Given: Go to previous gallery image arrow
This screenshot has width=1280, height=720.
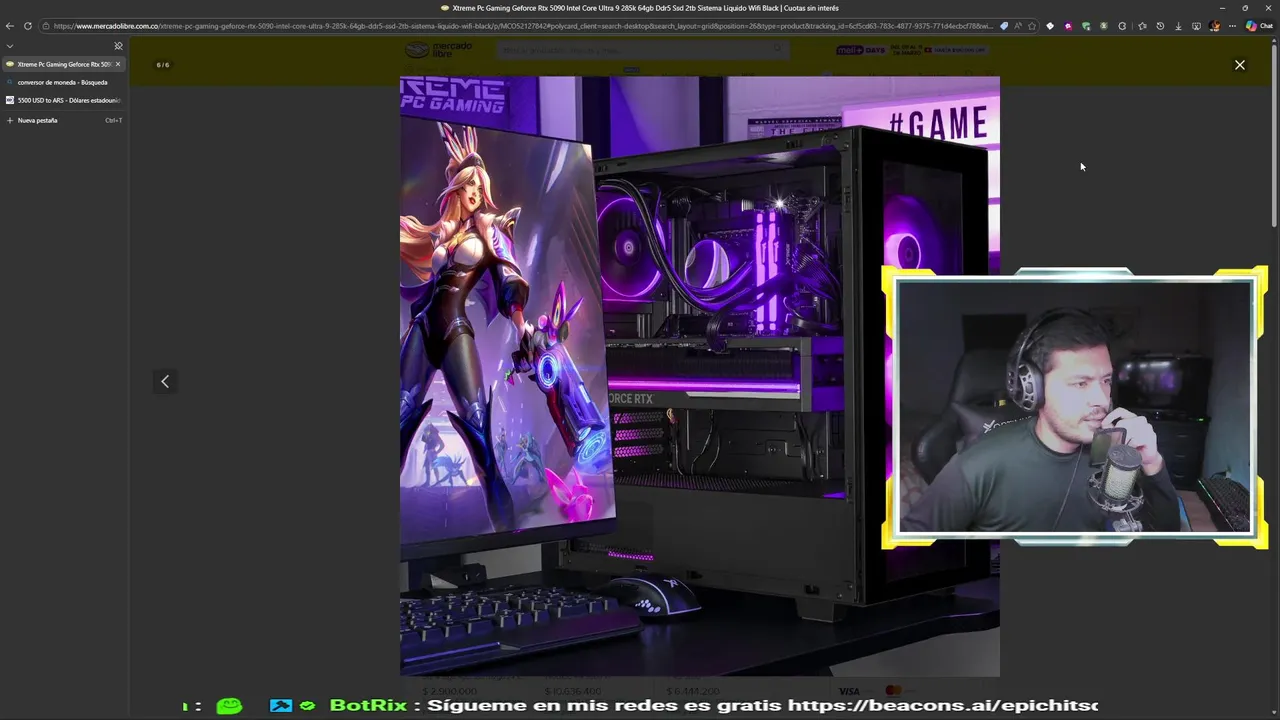Looking at the screenshot, I should click(165, 381).
